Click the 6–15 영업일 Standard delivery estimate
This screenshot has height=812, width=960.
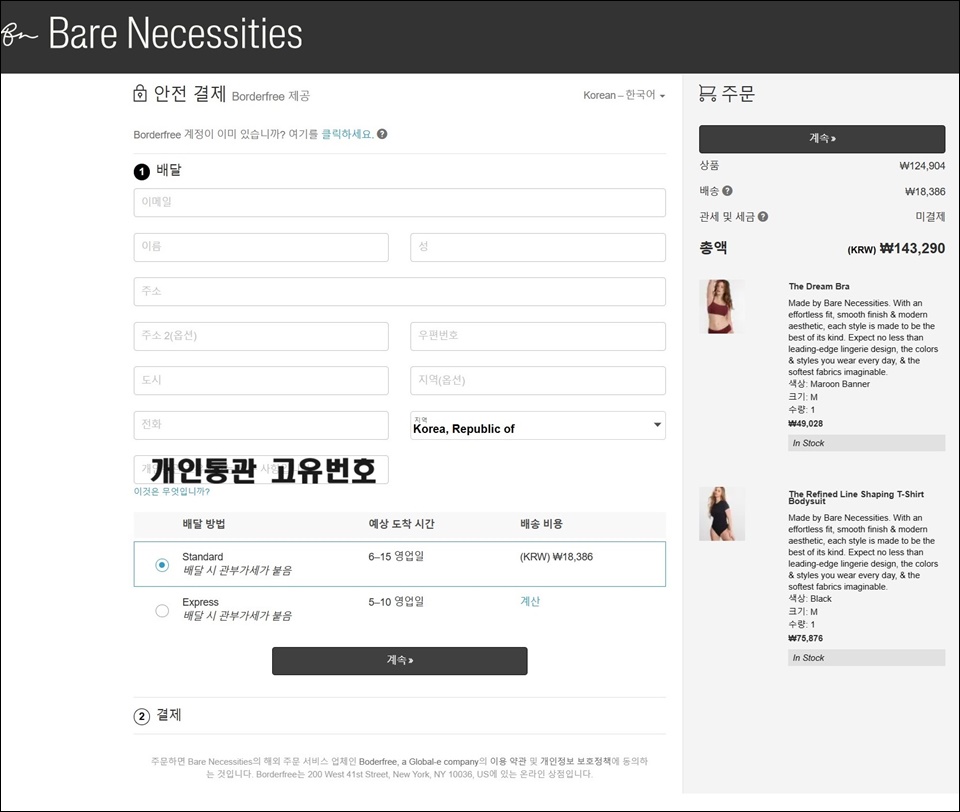click(396, 556)
